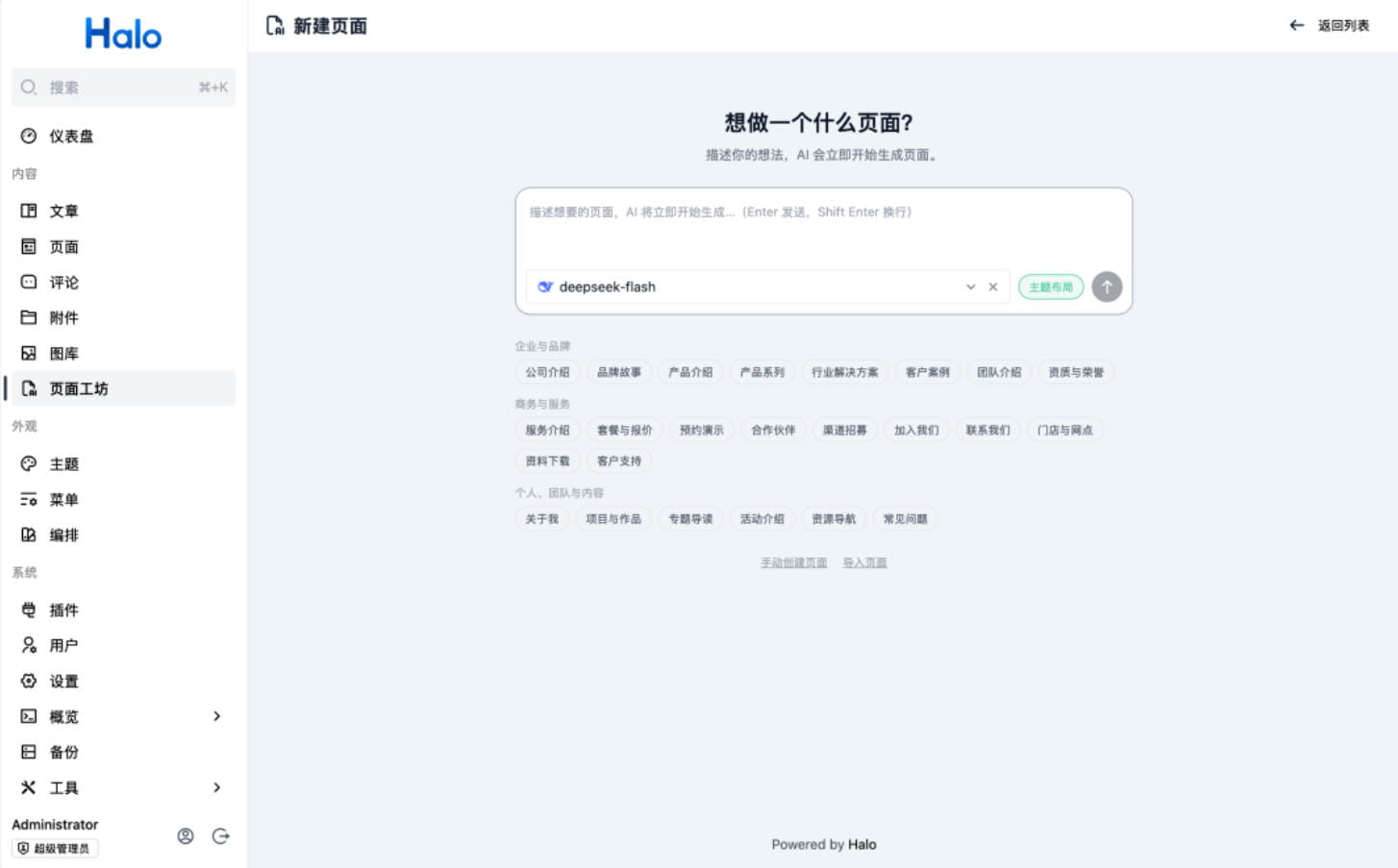This screenshot has width=1398, height=868.
Task: Expand the 概览 submenu chevron
Action: coord(217,716)
